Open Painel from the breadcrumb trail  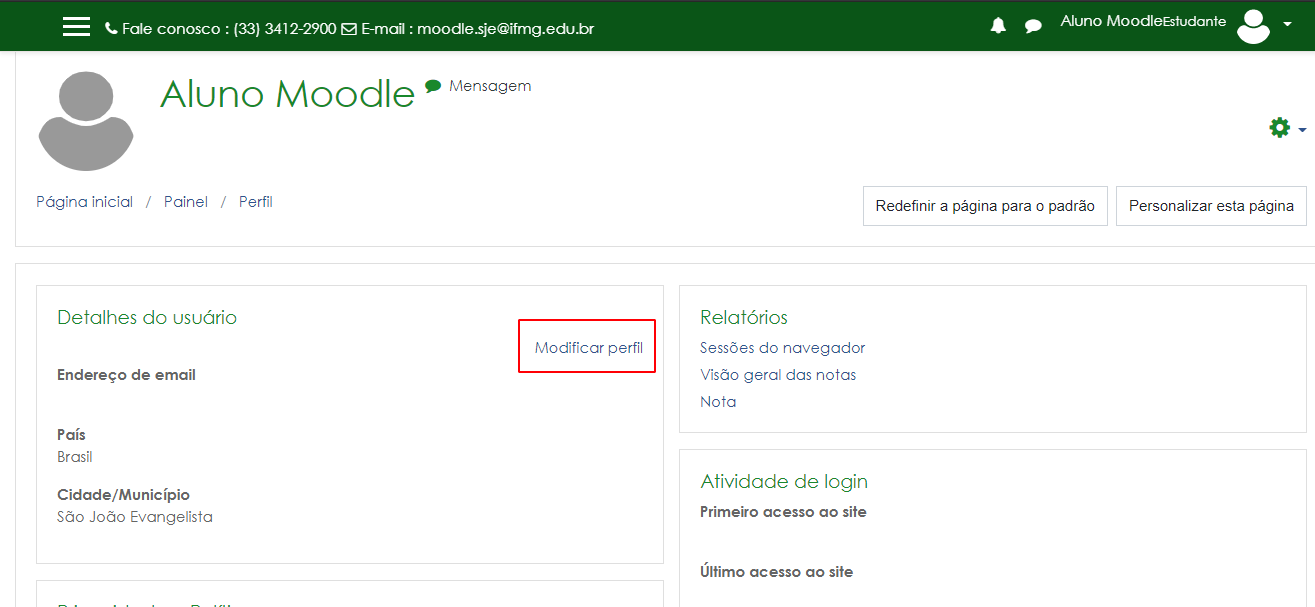coord(185,201)
